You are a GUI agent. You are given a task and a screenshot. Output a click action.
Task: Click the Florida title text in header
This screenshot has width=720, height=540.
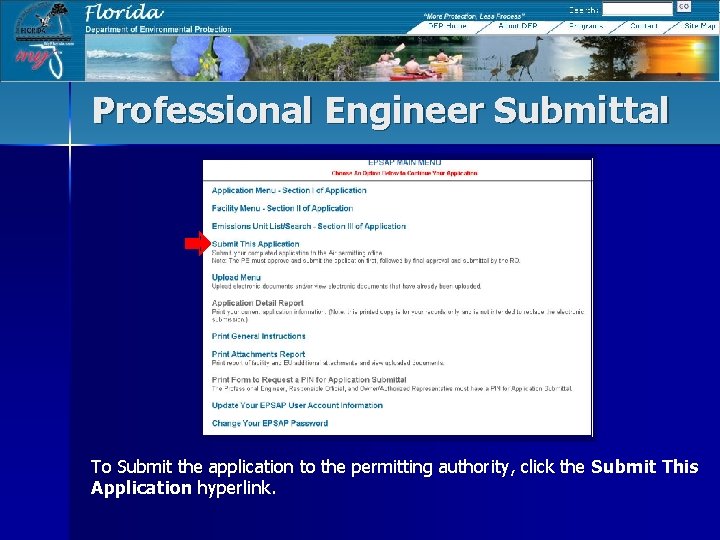pyautogui.click(x=124, y=13)
